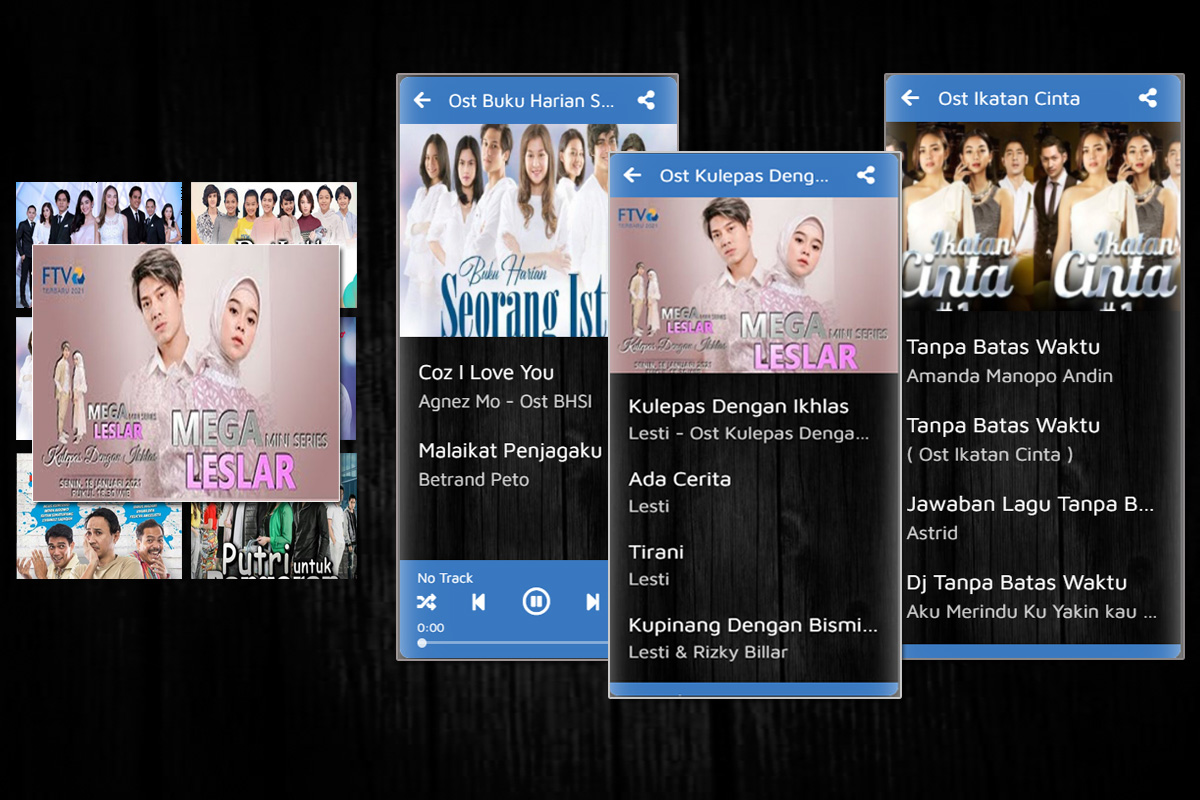Open the top-left cast group thumbnail
This screenshot has width=1200, height=800.
(x=99, y=214)
